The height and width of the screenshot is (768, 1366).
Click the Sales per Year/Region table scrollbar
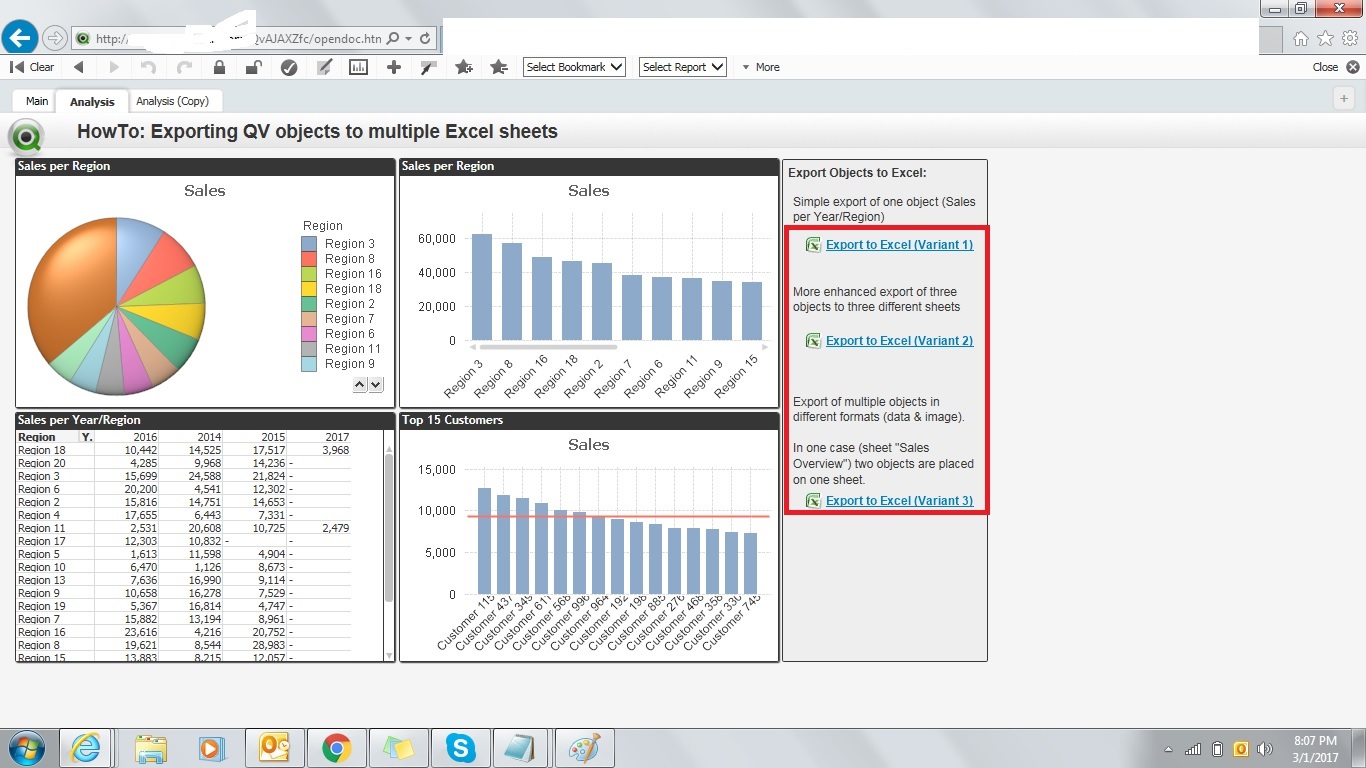[x=389, y=528]
